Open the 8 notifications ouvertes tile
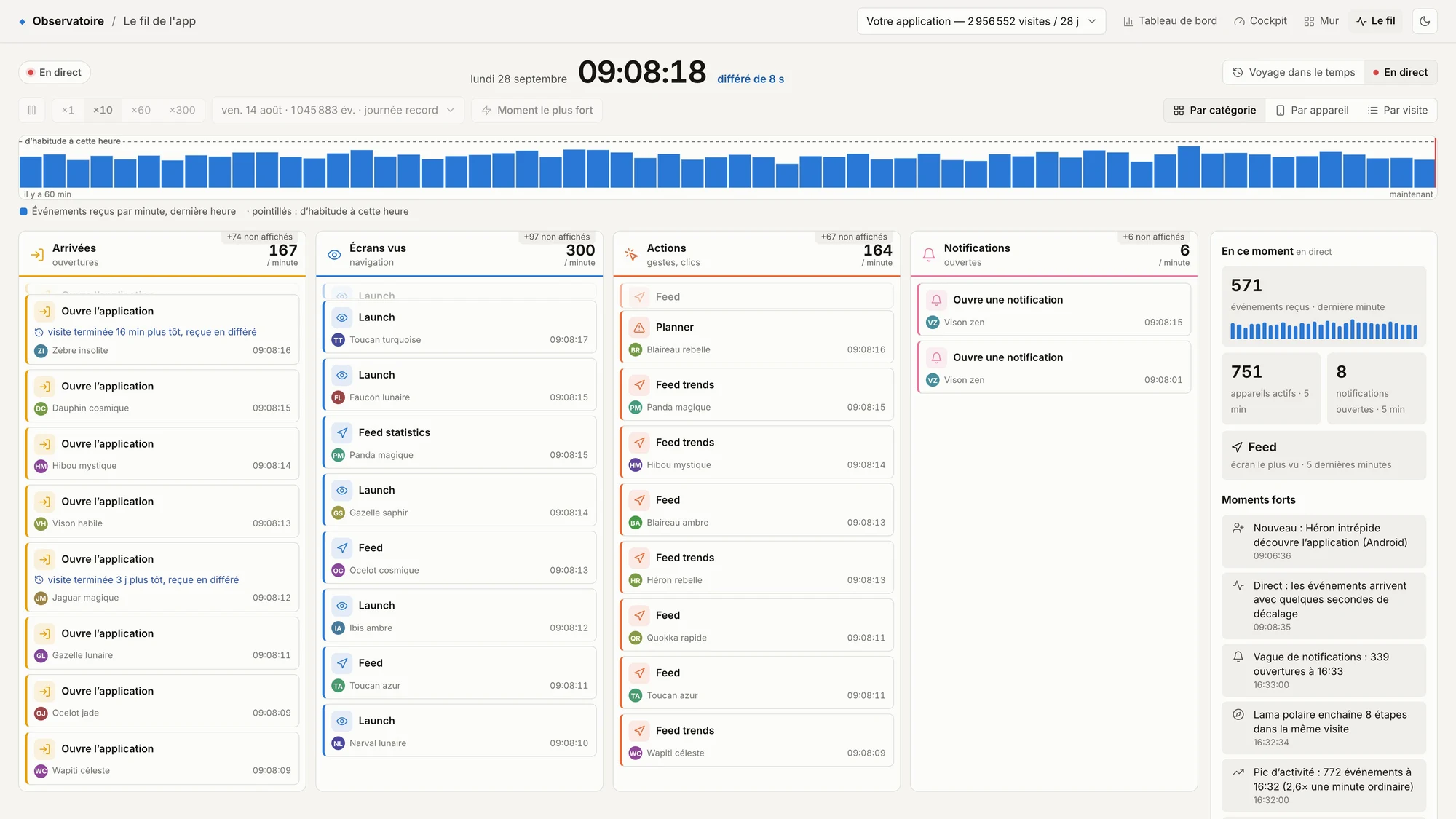The width and height of the screenshot is (1456, 819). coord(1376,389)
